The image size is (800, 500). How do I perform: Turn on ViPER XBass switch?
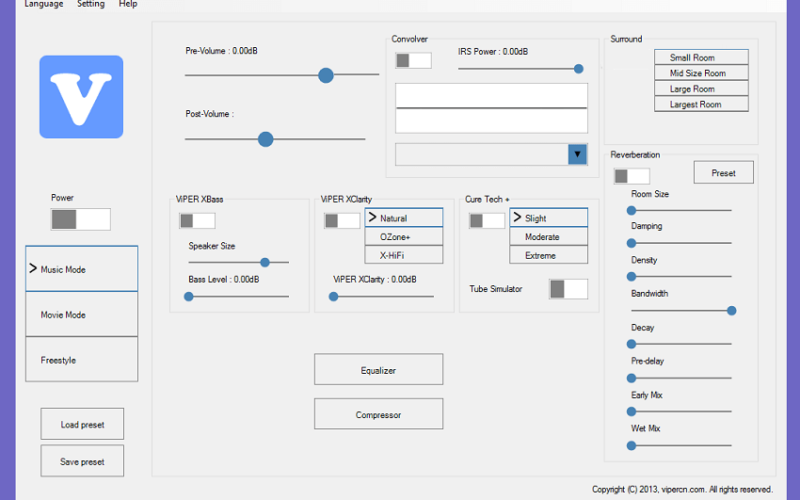[197, 221]
